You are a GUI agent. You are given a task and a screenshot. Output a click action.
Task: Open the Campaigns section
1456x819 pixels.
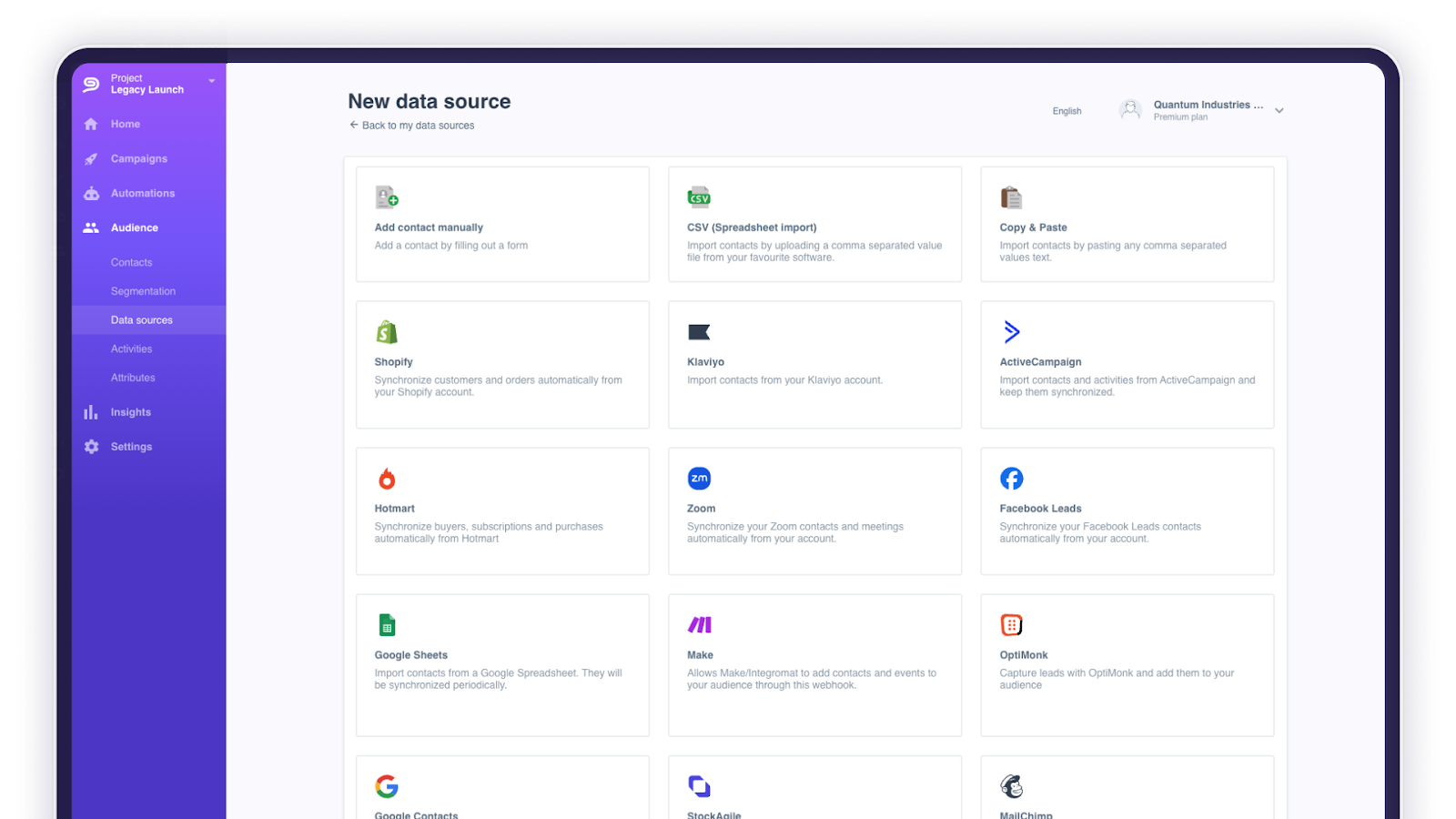click(x=138, y=158)
